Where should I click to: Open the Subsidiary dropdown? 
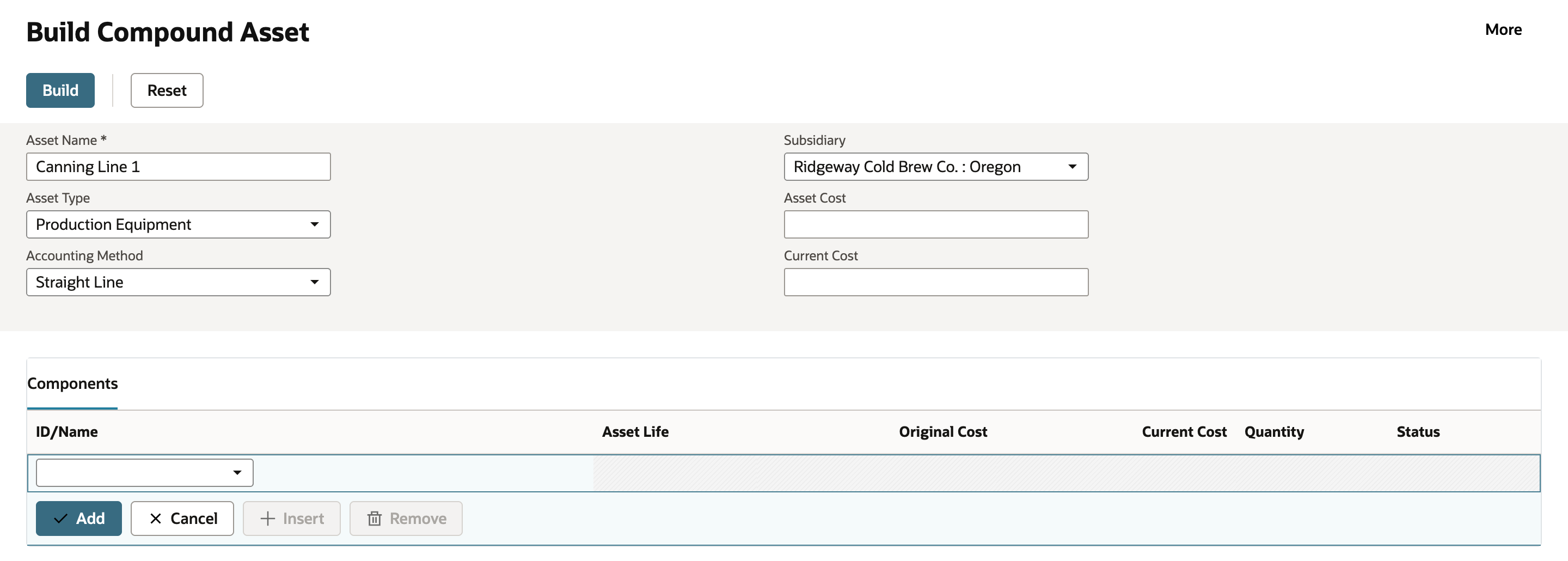(935, 166)
